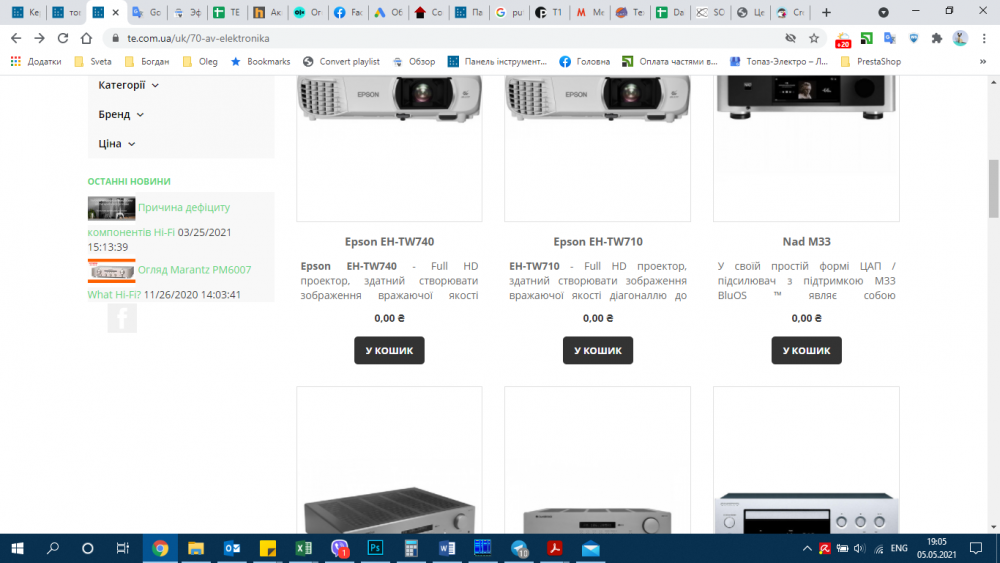Open Photoshop from the taskbar

(x=376, y=548)
